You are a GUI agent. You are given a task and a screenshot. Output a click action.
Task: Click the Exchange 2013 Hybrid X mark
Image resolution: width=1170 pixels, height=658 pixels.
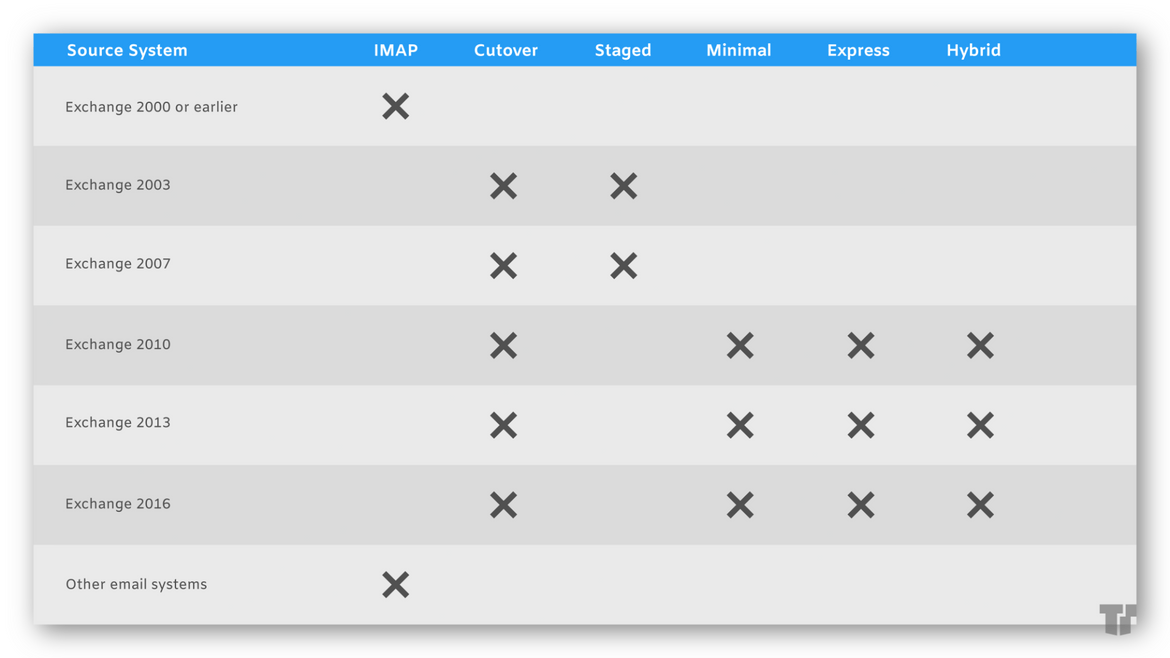click(x=980, y=425)
